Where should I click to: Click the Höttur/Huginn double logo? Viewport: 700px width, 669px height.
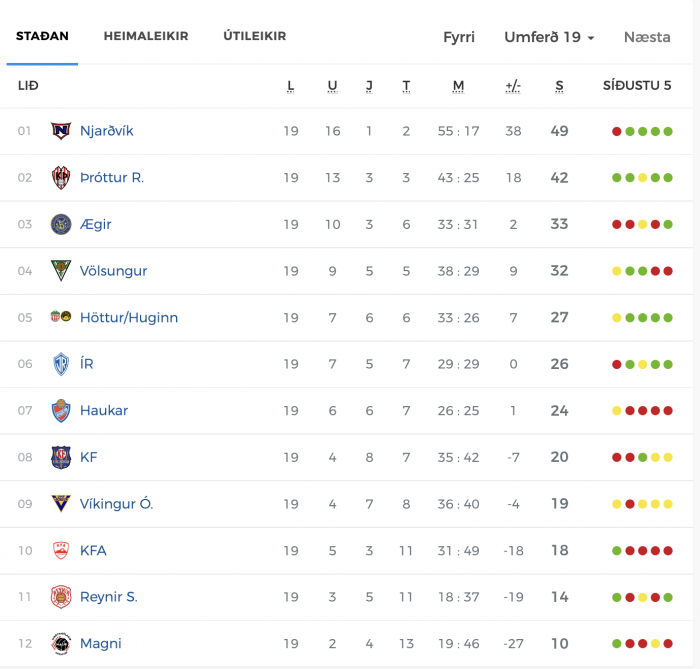[61, 316]
